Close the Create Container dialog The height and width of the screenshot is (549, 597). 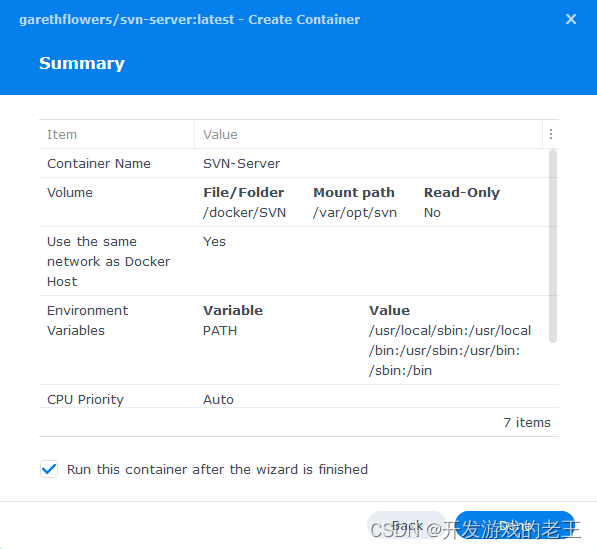tap(571, 19)
